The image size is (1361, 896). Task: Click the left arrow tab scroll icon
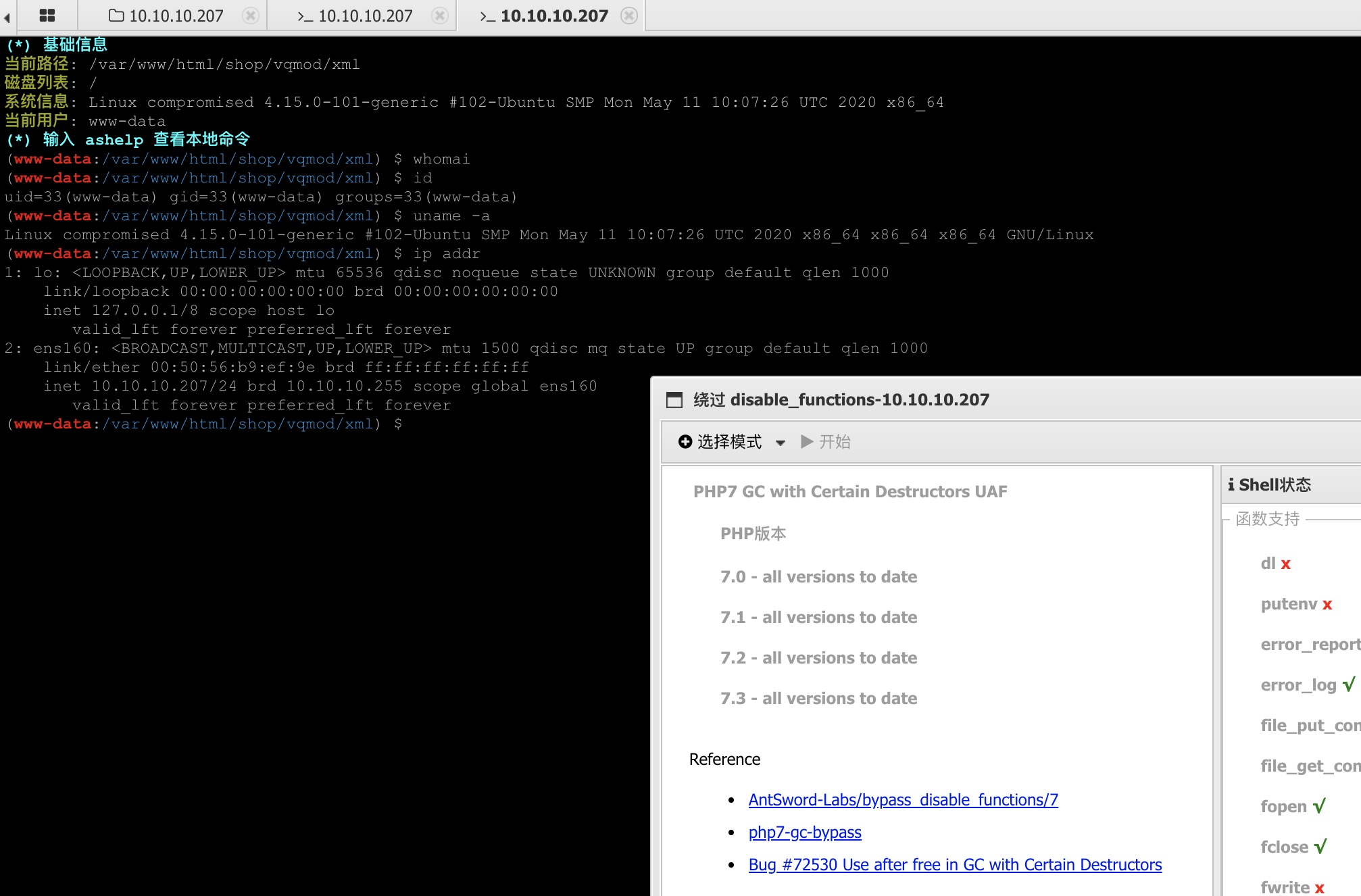pos(7,18)
